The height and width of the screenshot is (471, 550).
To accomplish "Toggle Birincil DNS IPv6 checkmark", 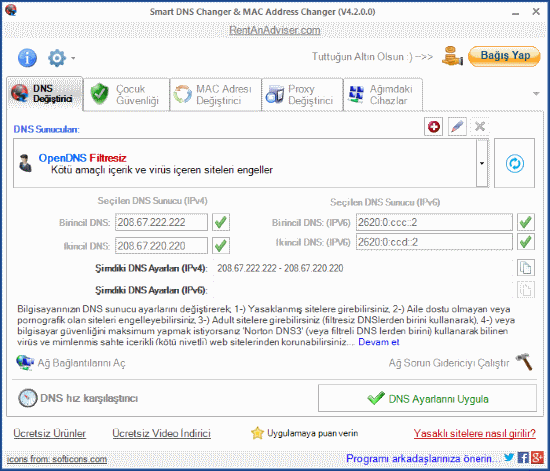I will (526, 222).
